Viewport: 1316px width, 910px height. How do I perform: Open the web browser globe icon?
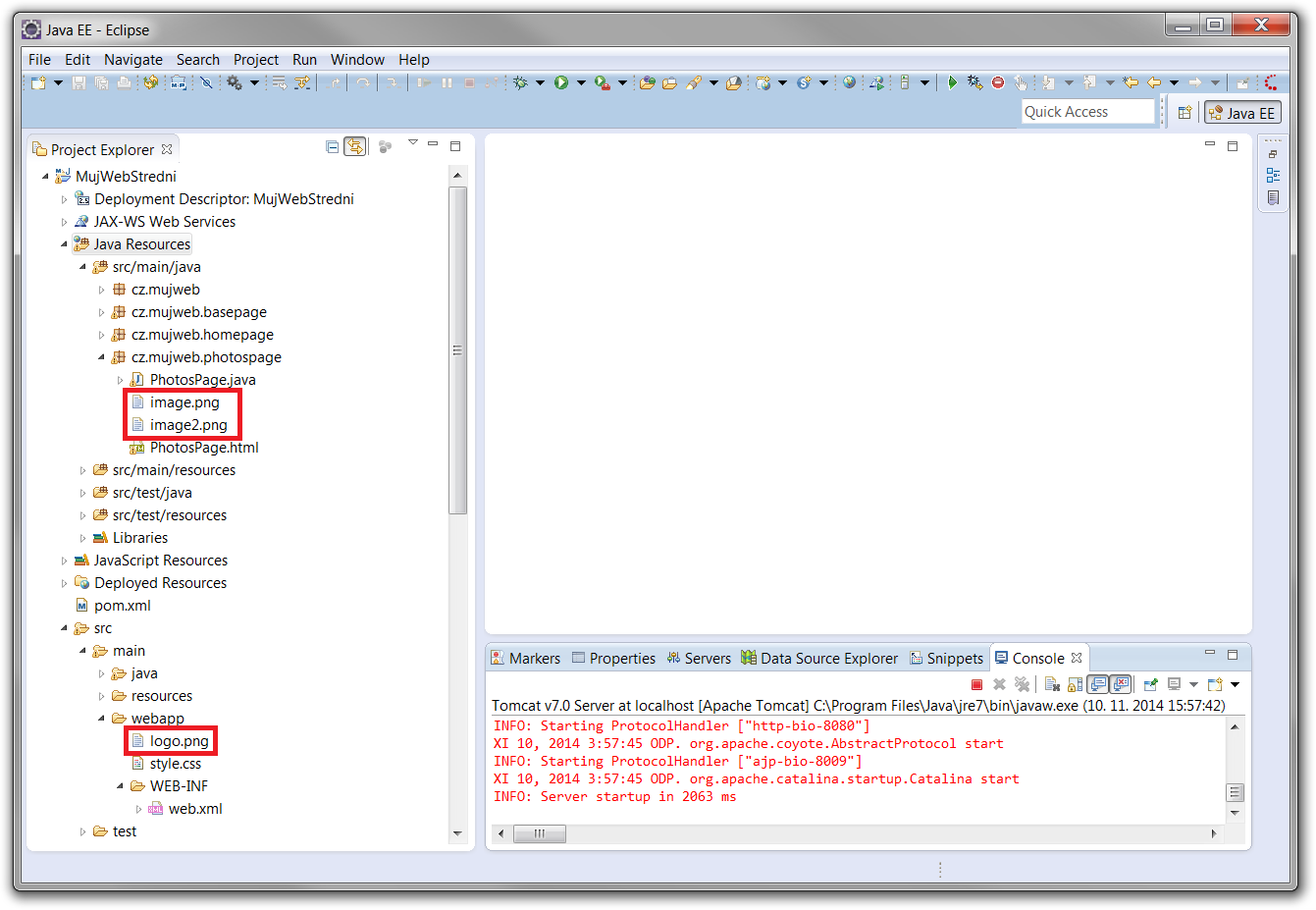coord(850,83)
